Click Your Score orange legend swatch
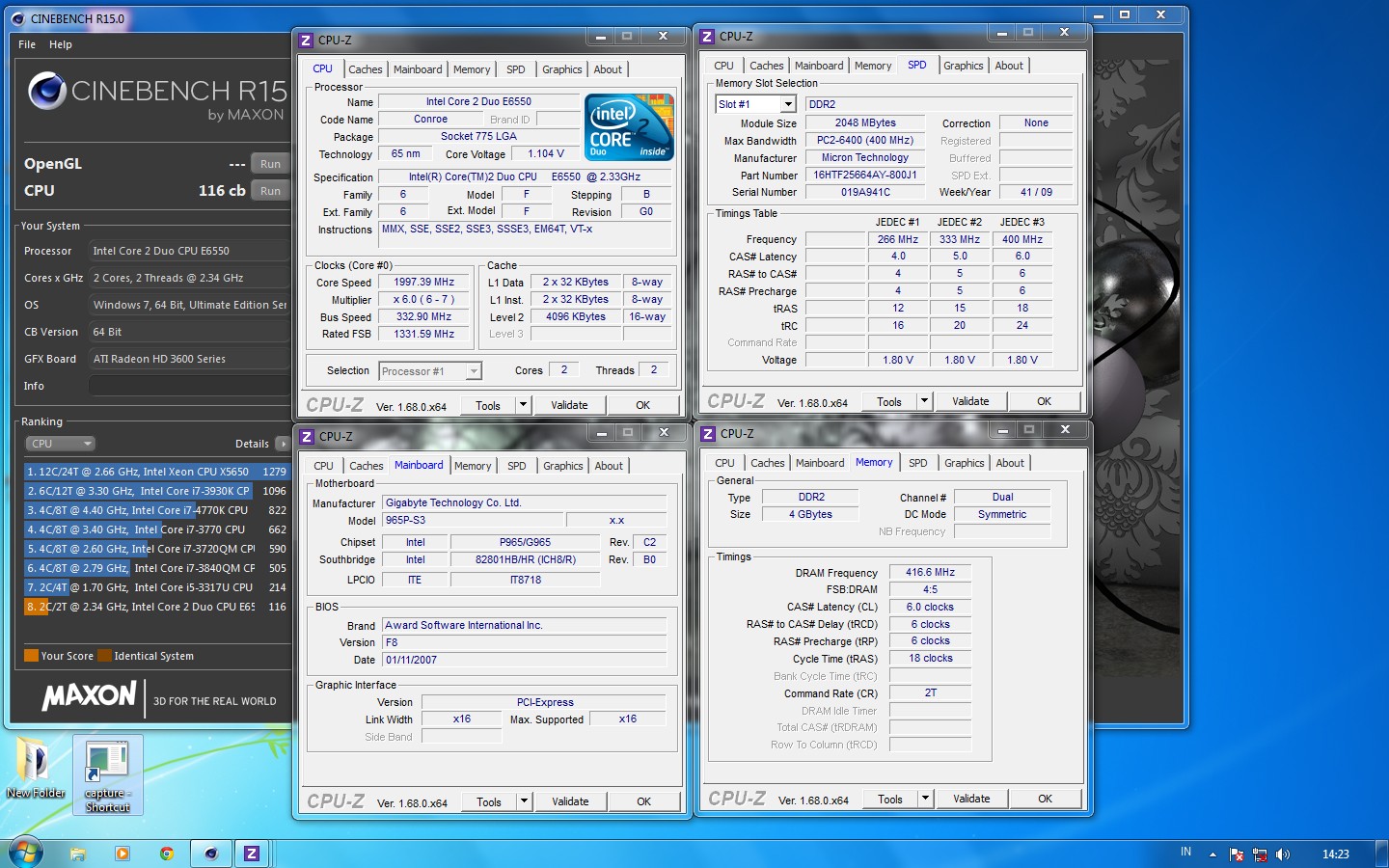The image size is (1389, 868). [31, 656]
